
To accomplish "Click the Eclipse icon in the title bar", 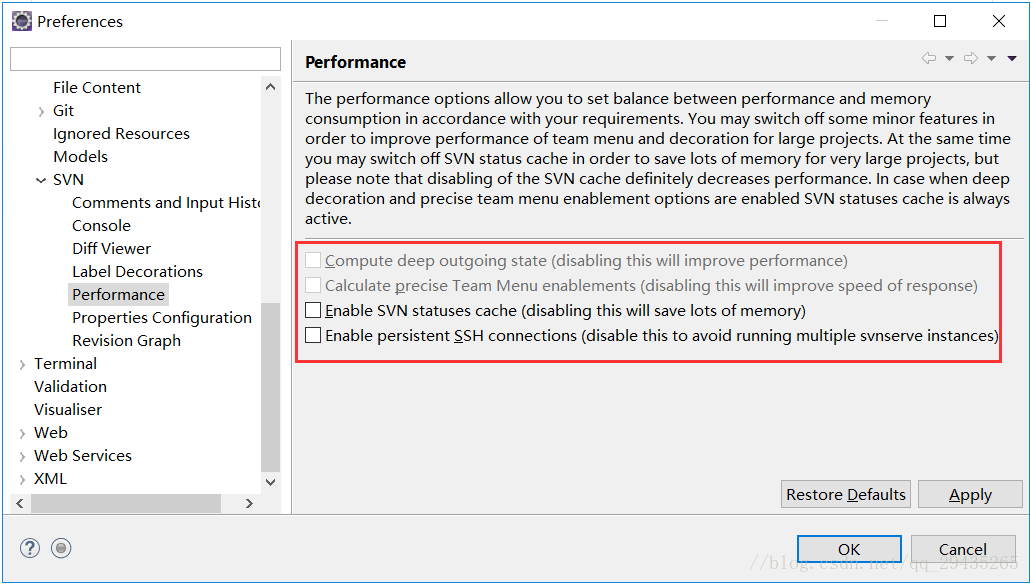I will (21, 21).
